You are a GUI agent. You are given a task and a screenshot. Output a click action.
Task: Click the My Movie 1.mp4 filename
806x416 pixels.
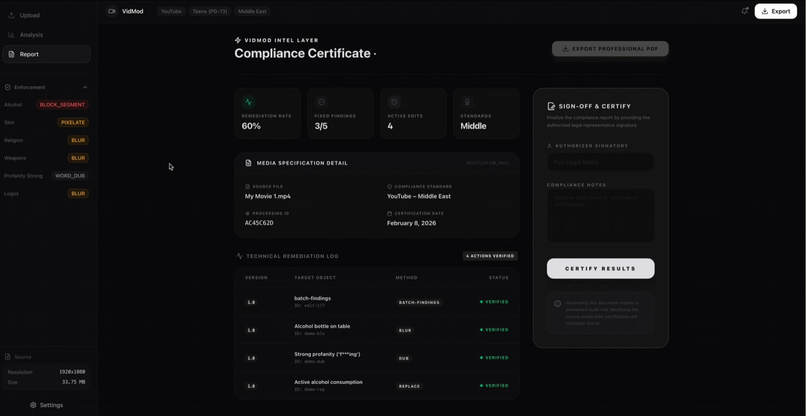point(268,196)
